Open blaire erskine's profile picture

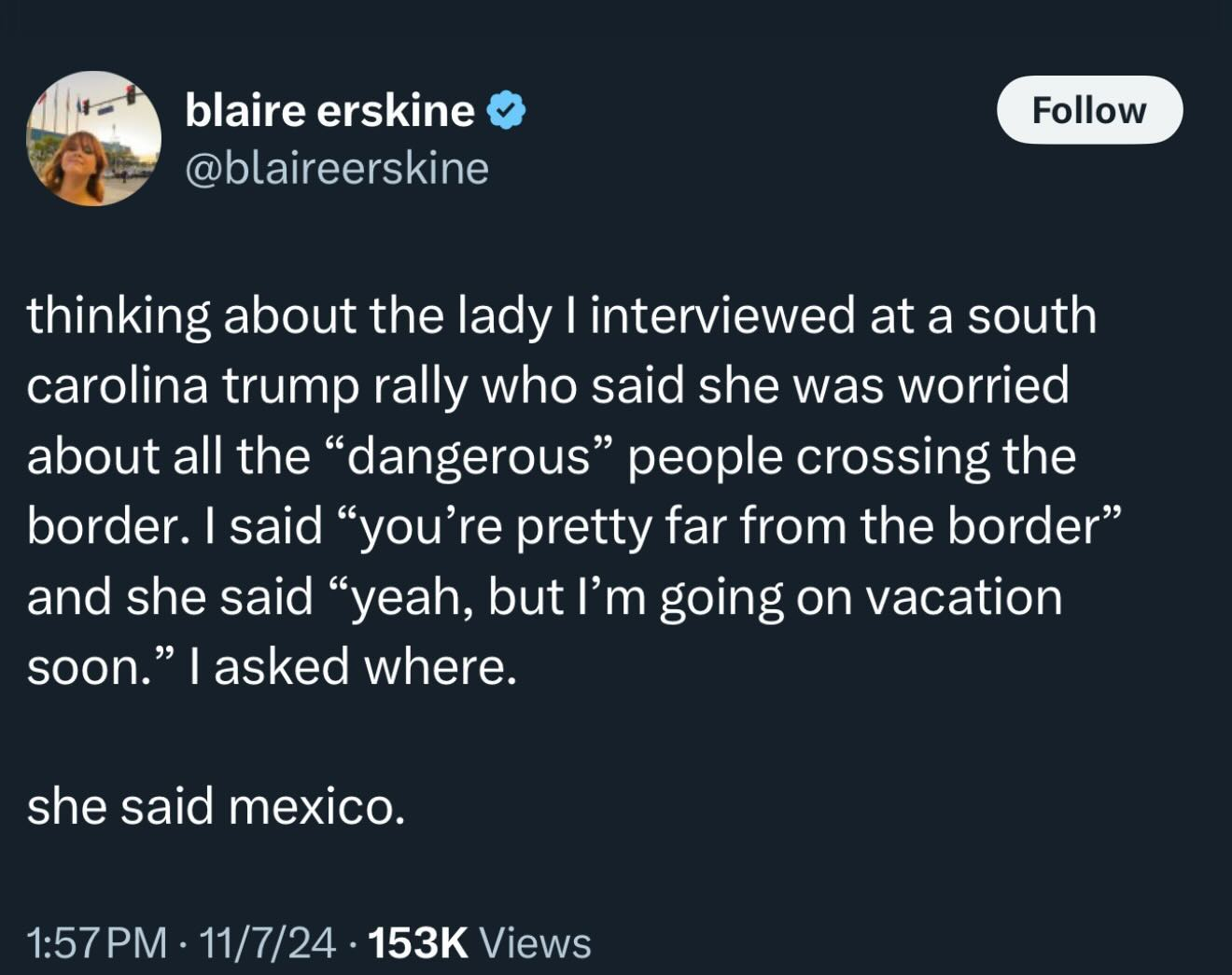click(93, 138)
